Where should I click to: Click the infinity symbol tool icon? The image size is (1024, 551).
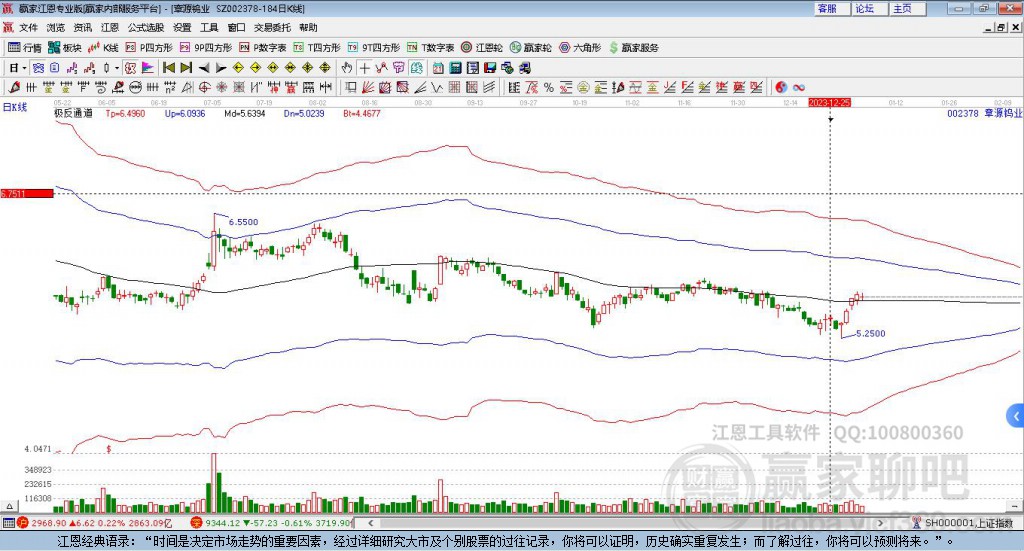(799, 87)
